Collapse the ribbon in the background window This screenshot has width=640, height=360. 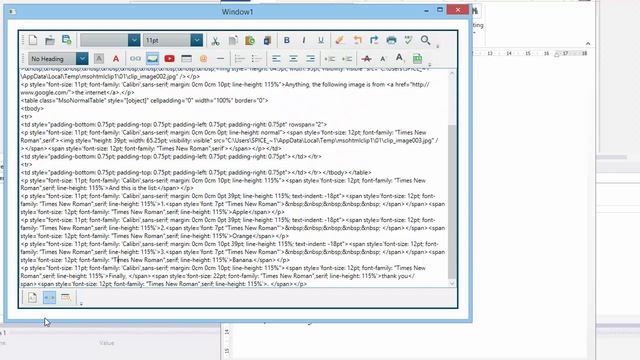click(x=588, y=44)
